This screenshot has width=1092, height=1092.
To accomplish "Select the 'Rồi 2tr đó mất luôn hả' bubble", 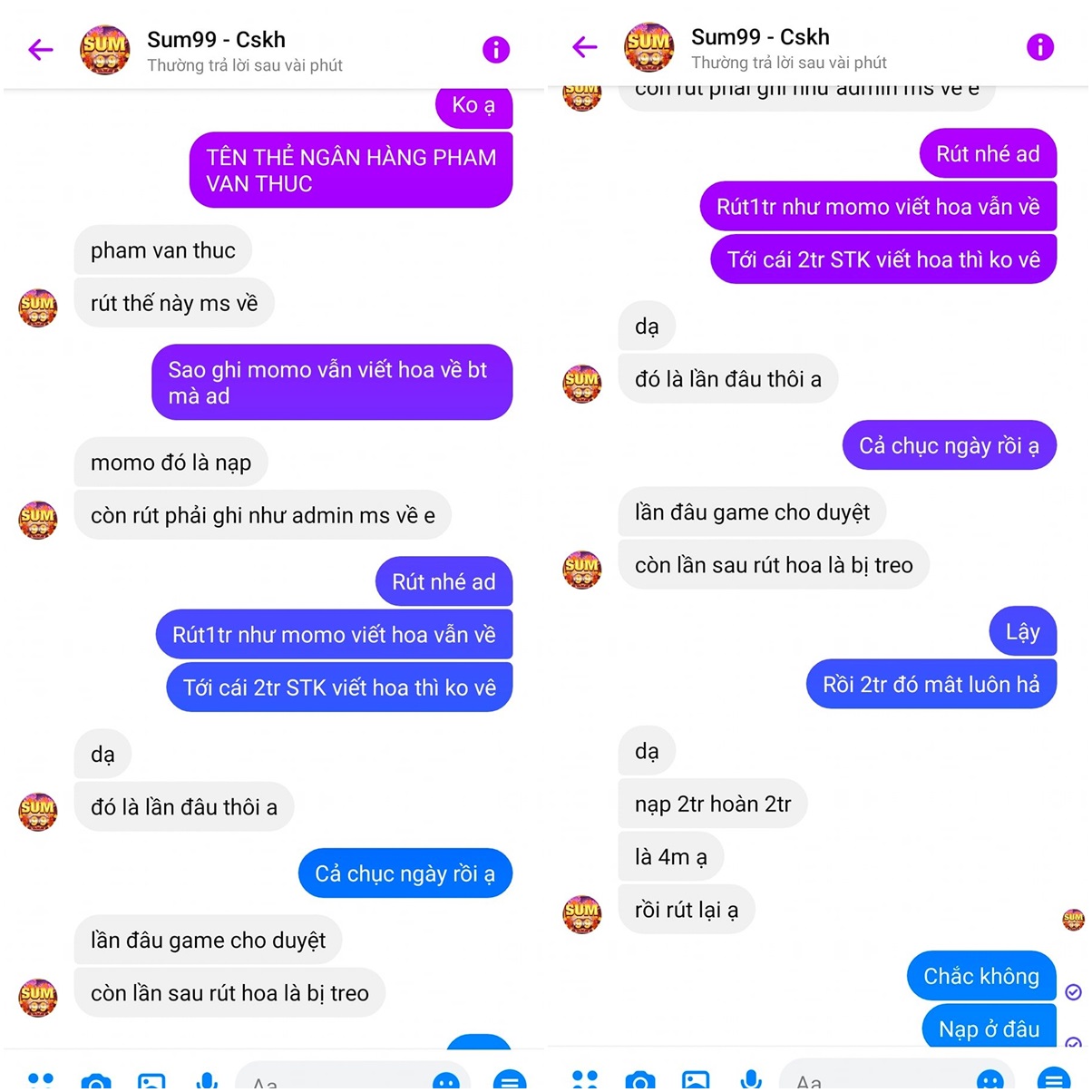I will tap(931, 684).
